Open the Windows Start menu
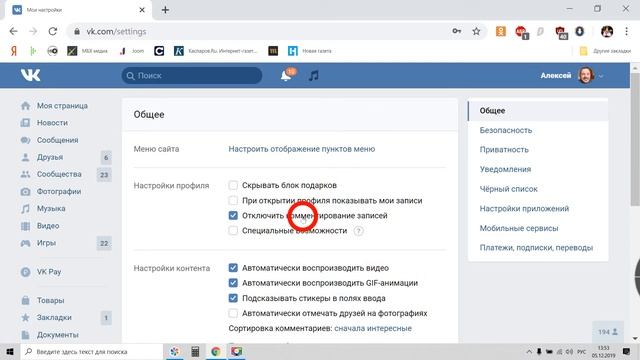 click(10, 351)
